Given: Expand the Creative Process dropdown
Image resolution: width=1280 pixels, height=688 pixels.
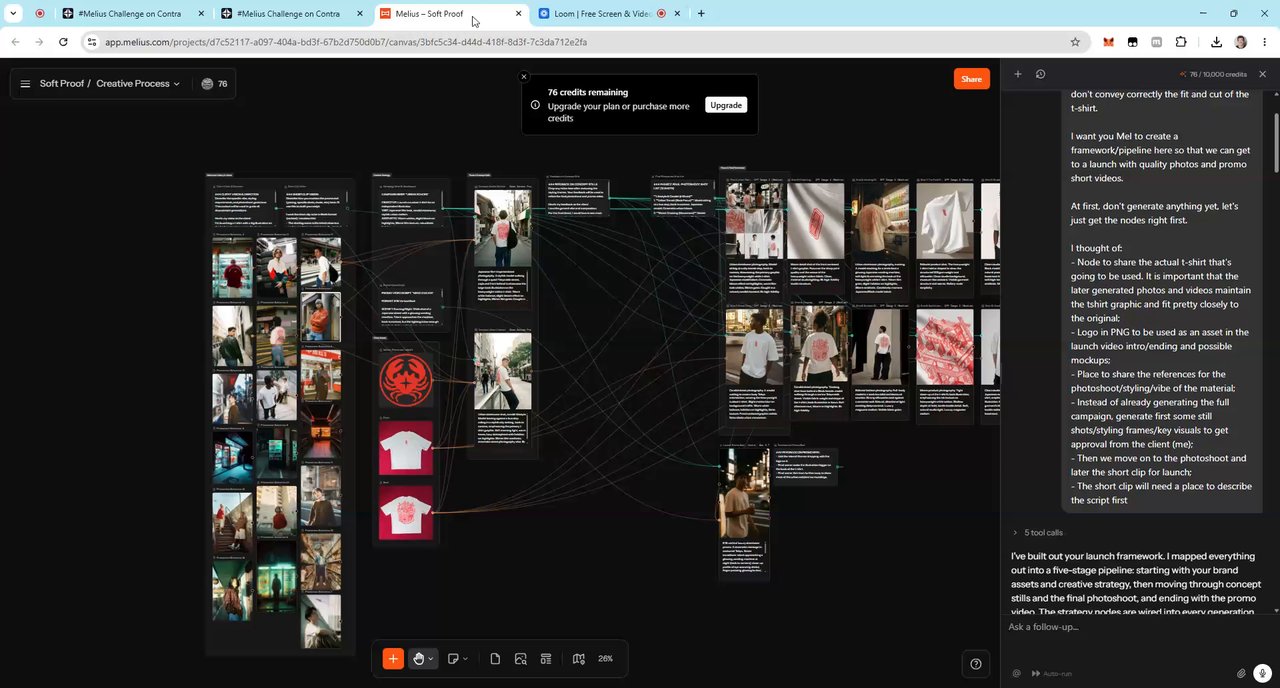Looking at the screenshot, I should [x=138, y=84].
